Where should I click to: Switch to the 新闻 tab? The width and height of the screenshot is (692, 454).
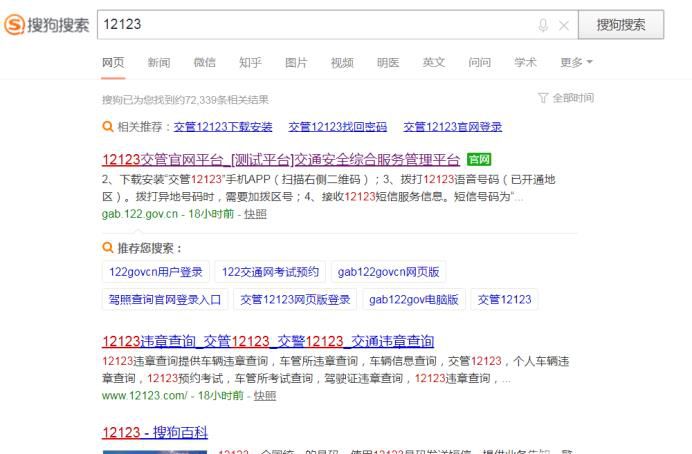159,63
